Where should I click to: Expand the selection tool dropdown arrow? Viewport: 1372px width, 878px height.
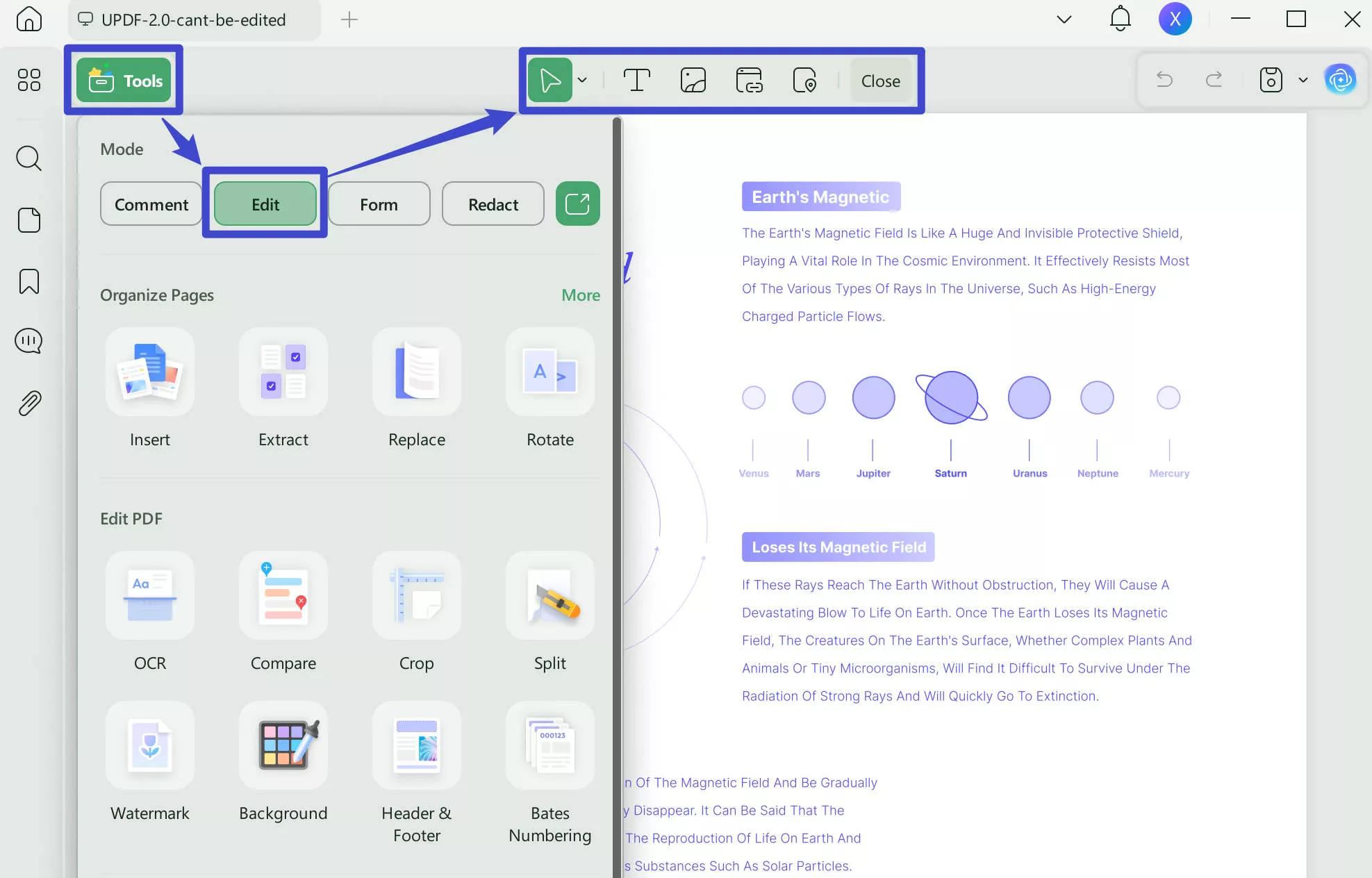point(582,79)
